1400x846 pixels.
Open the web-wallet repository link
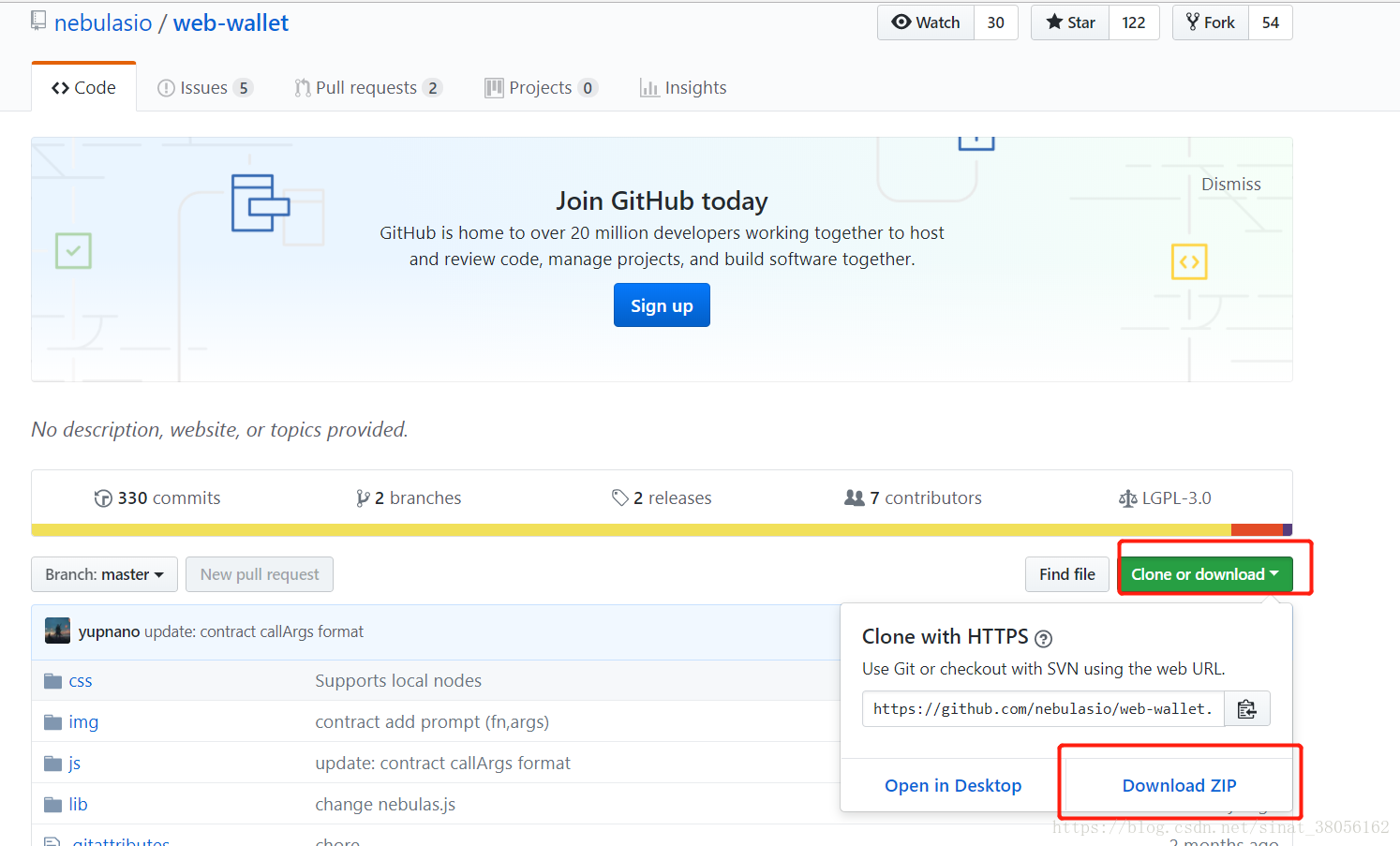point(231,23)
